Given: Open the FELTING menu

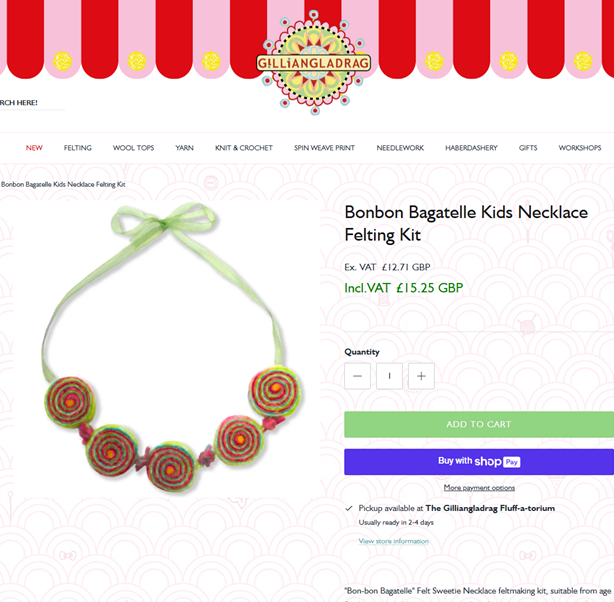Looking at the screenshot, I should coord(78,148).
